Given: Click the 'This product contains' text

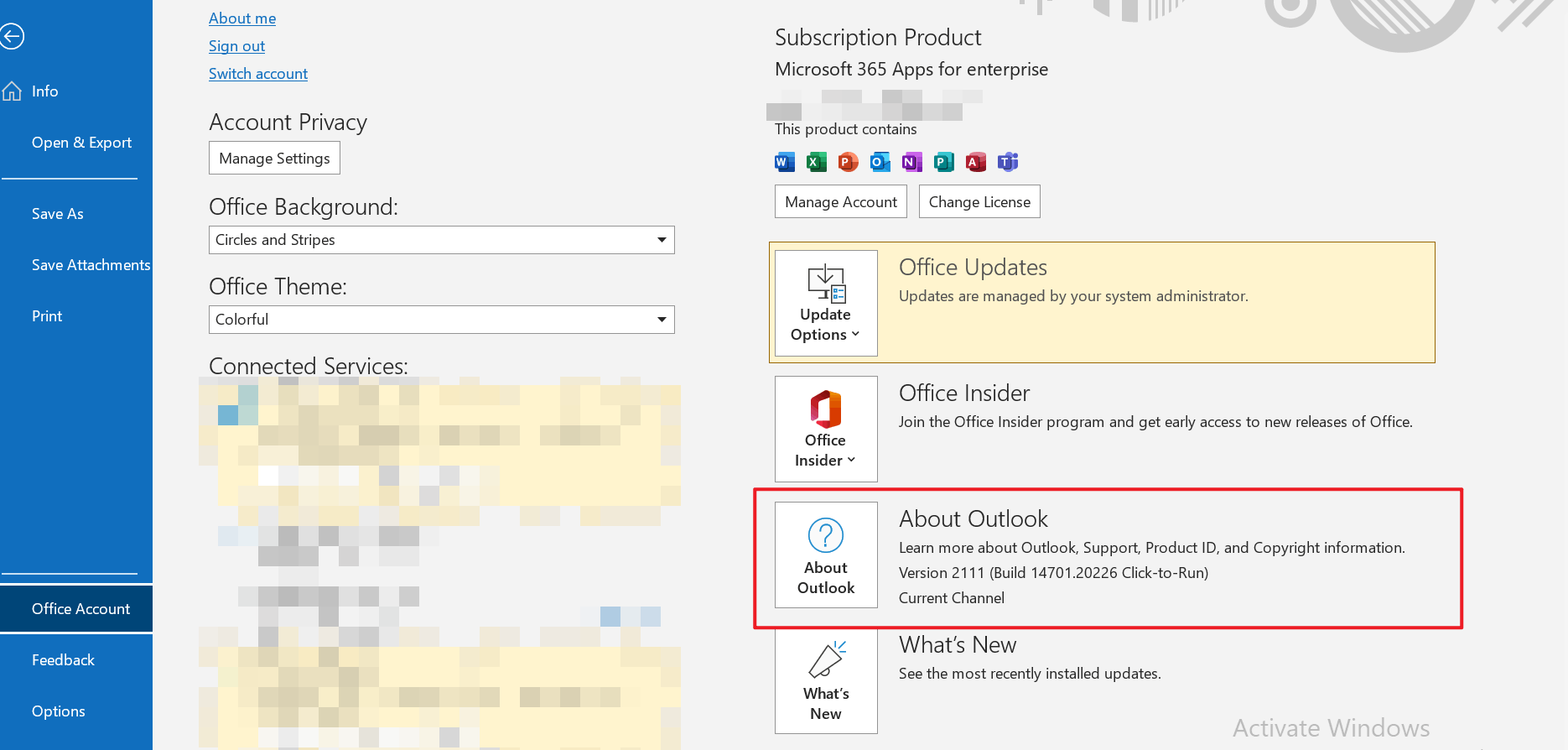Looking at the screenshot, I should 845,129.
